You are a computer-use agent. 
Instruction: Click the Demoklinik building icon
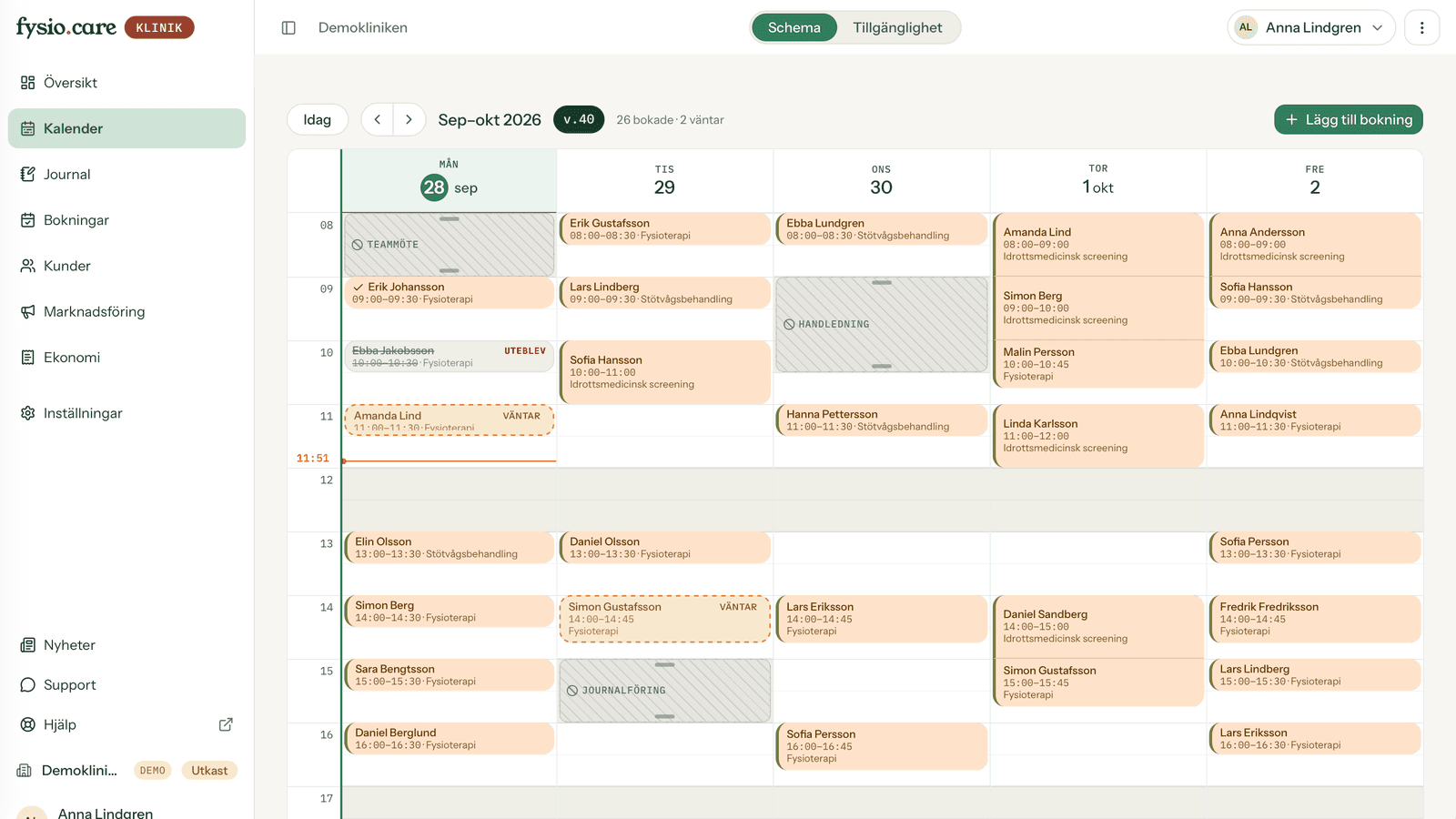click(x=25, y=771)
